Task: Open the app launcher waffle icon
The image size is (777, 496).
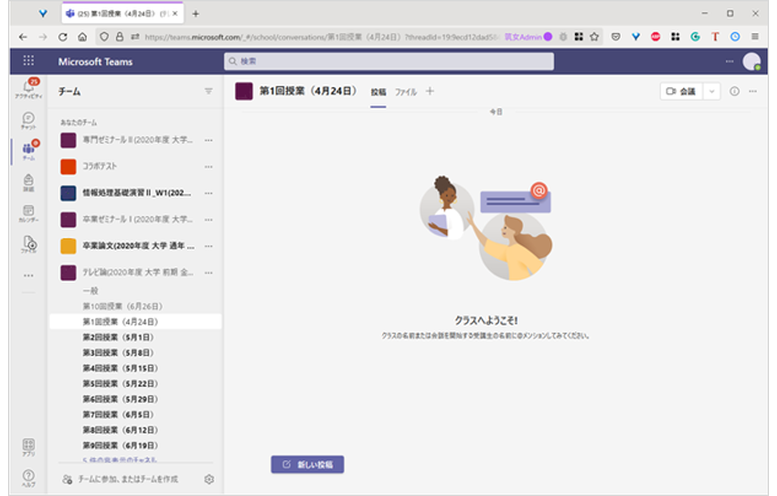Action: click(29, 61)
